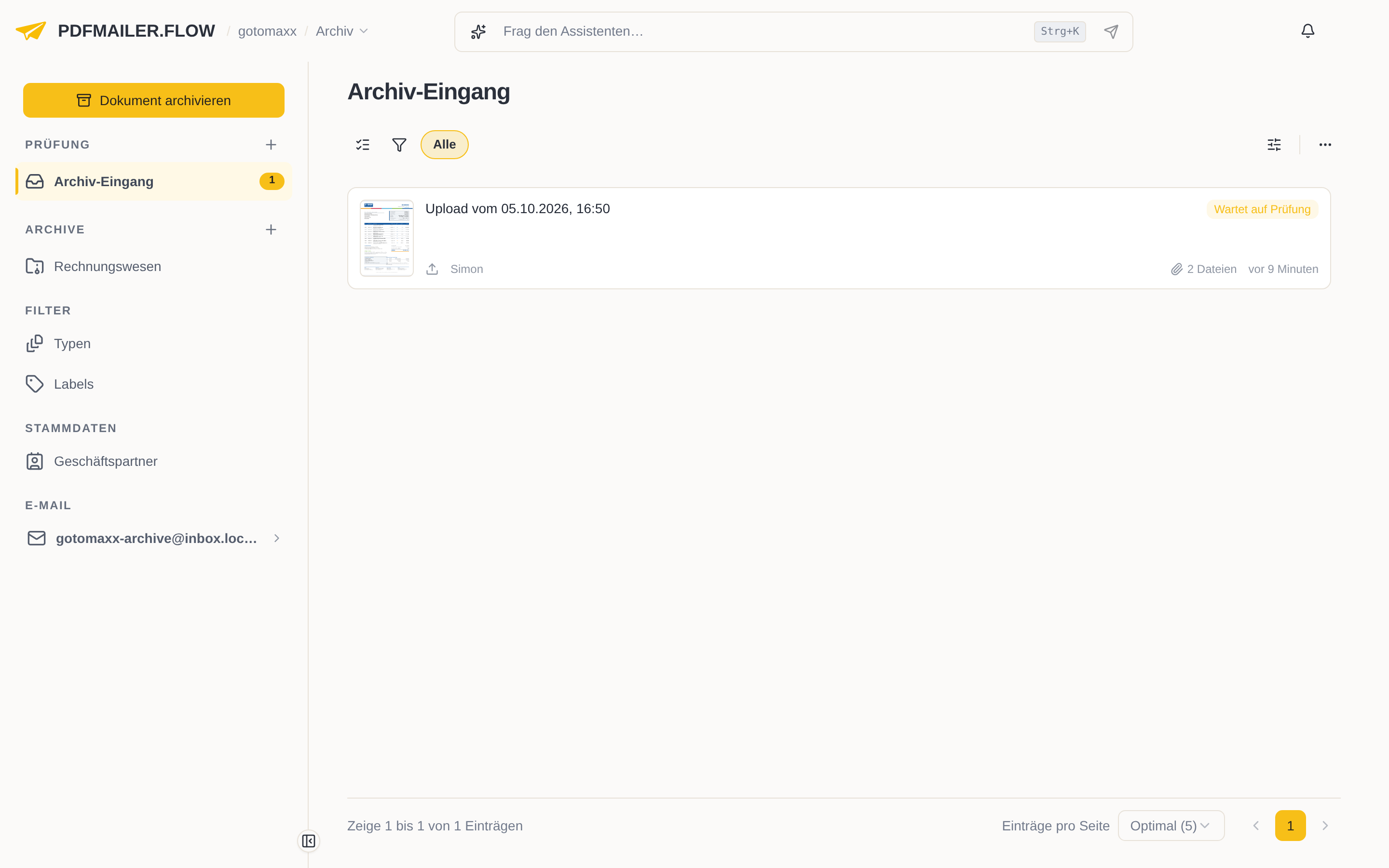Open Einträge pro Seite Optimal dropdown

pos(1171,826)
